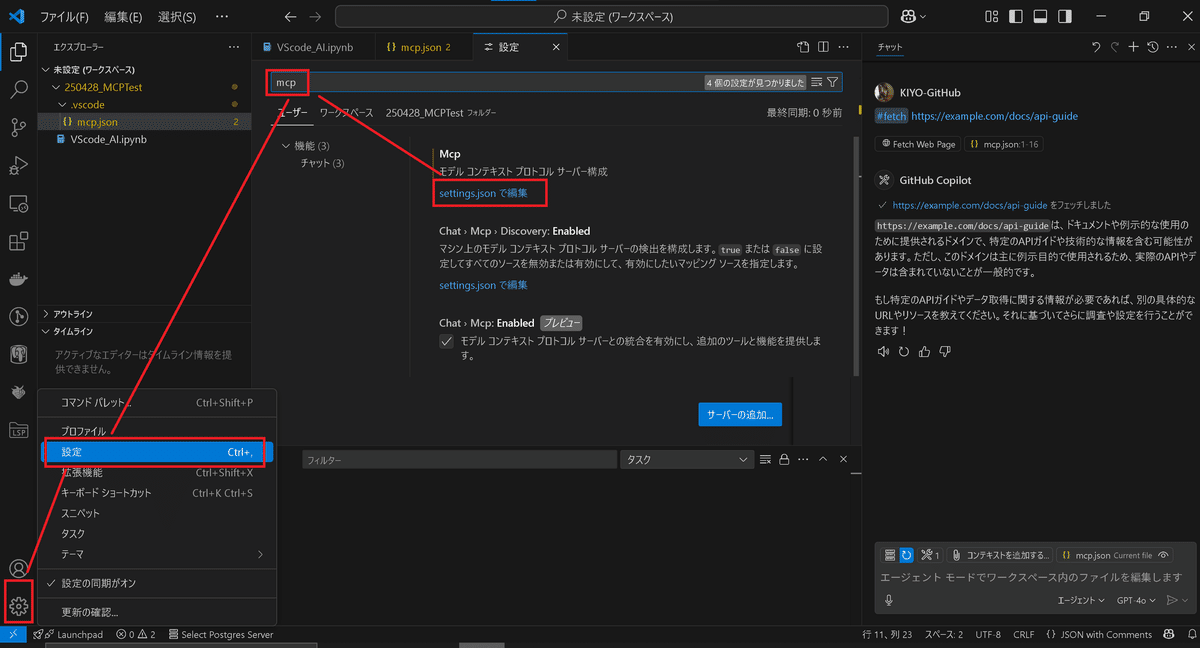
Task: Open the GPT-4o model picker
Action: tap(1134, 600)
